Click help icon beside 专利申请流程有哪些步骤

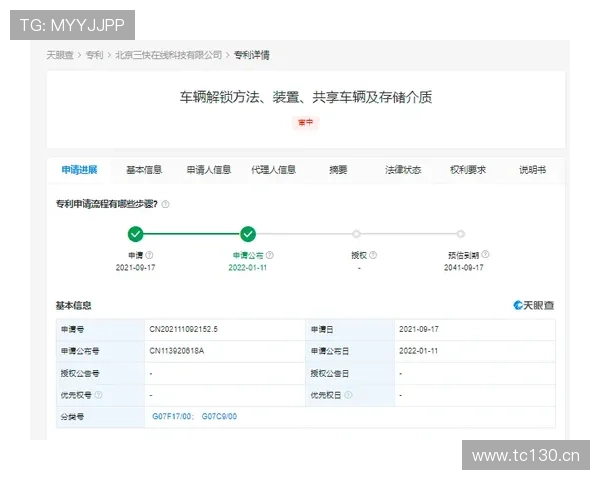click(165, 204)
